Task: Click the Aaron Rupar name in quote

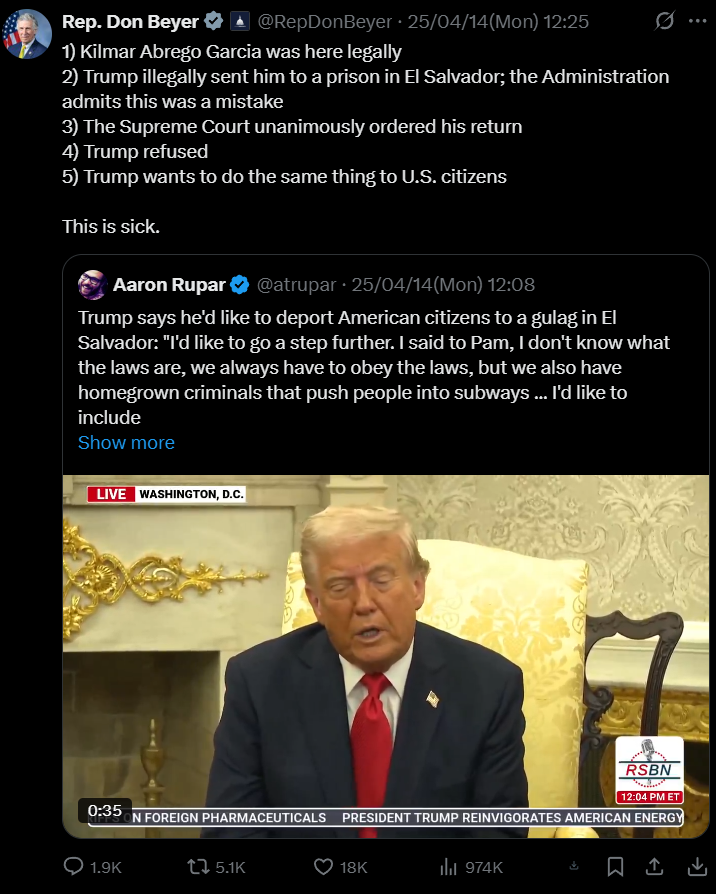Action: point(169,285)
